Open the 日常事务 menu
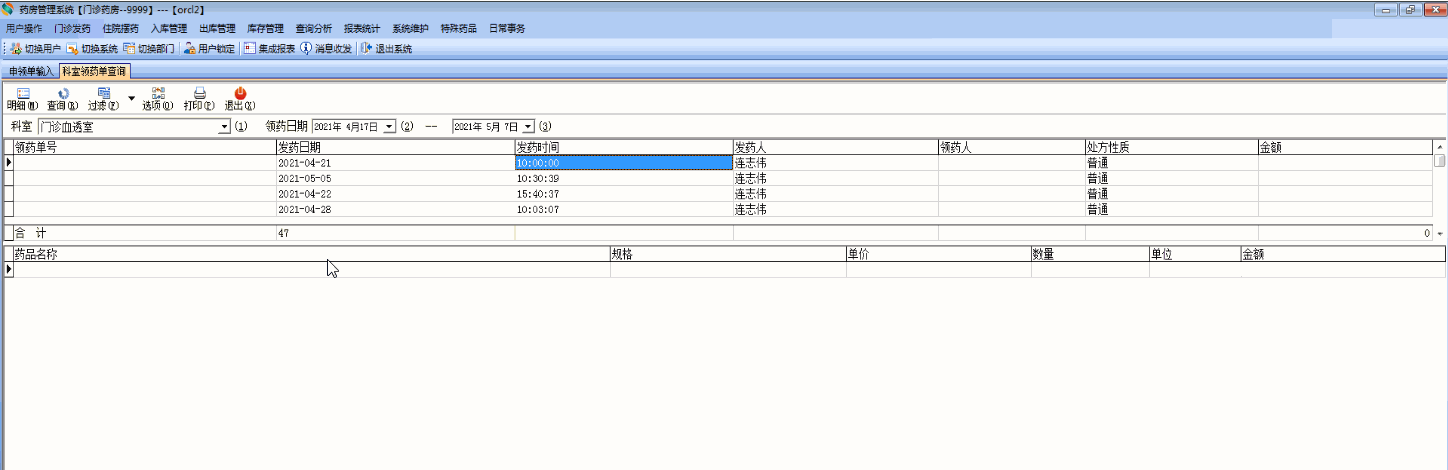The image size is (1448, 470). [506, 29]
